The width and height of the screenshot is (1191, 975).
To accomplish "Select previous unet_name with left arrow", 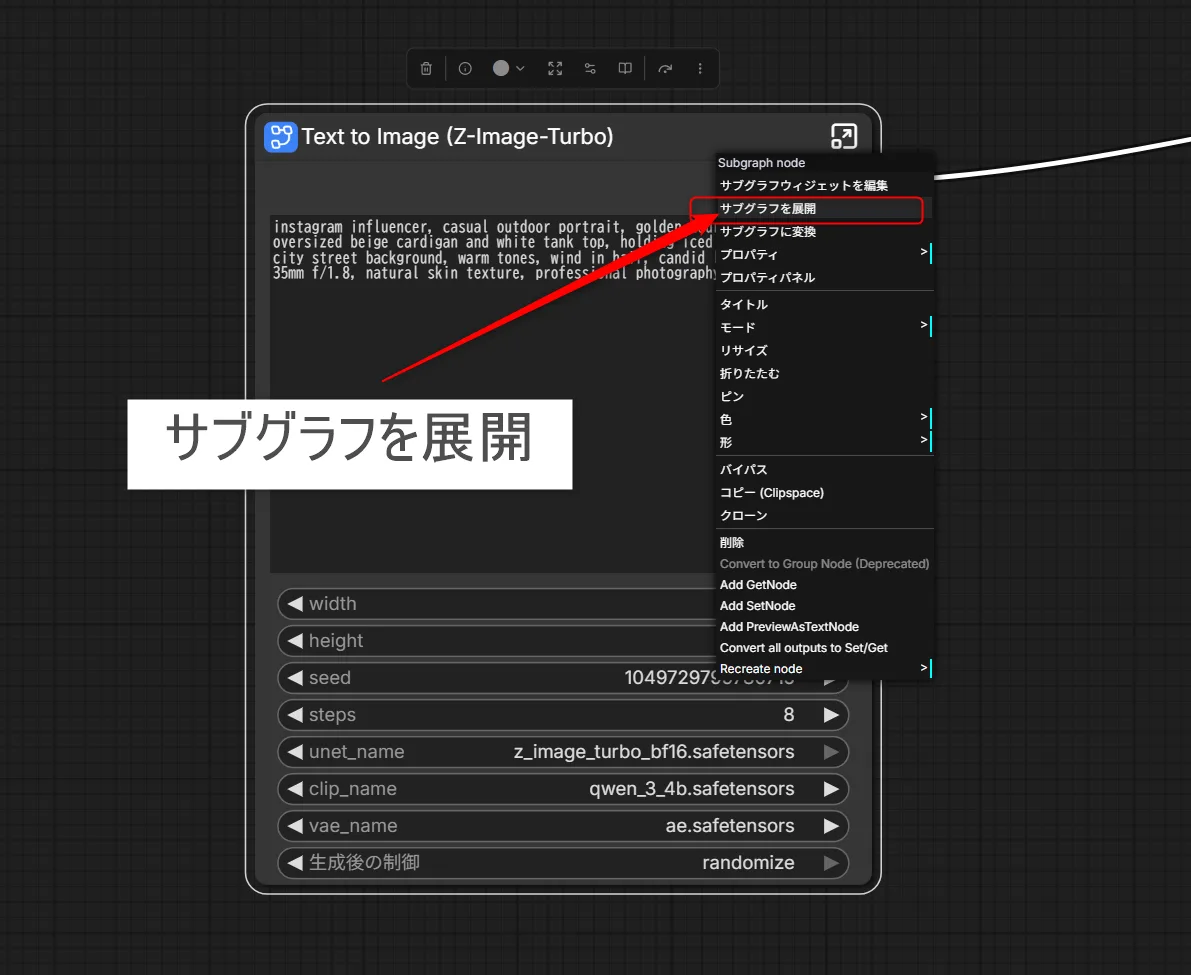I will coord(295,752).
